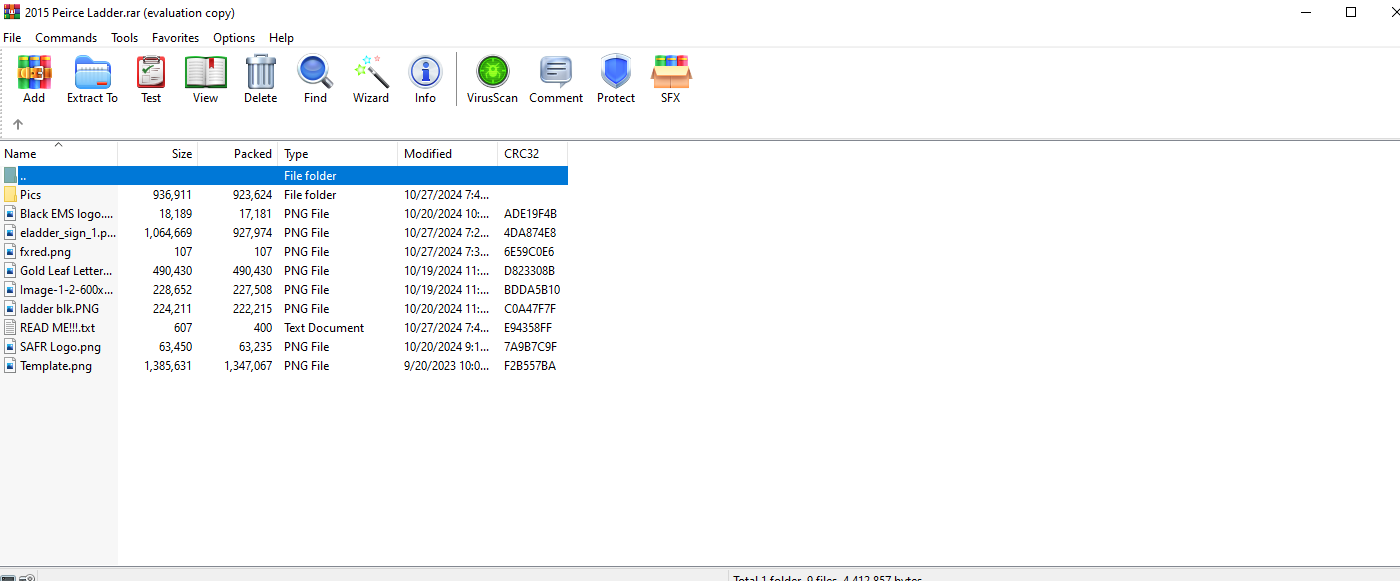This screenshot has height=581, width=1400.
Task: Run the Test archive tool
Action: [151, 79]
